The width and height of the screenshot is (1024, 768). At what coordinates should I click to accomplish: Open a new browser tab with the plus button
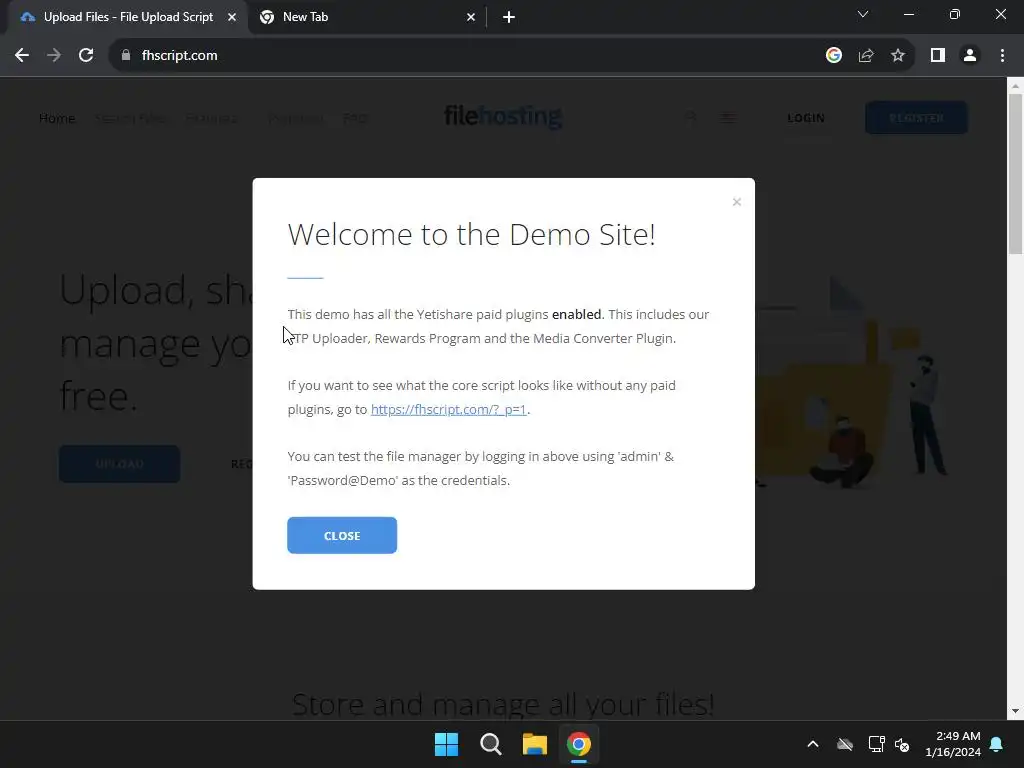509,17
